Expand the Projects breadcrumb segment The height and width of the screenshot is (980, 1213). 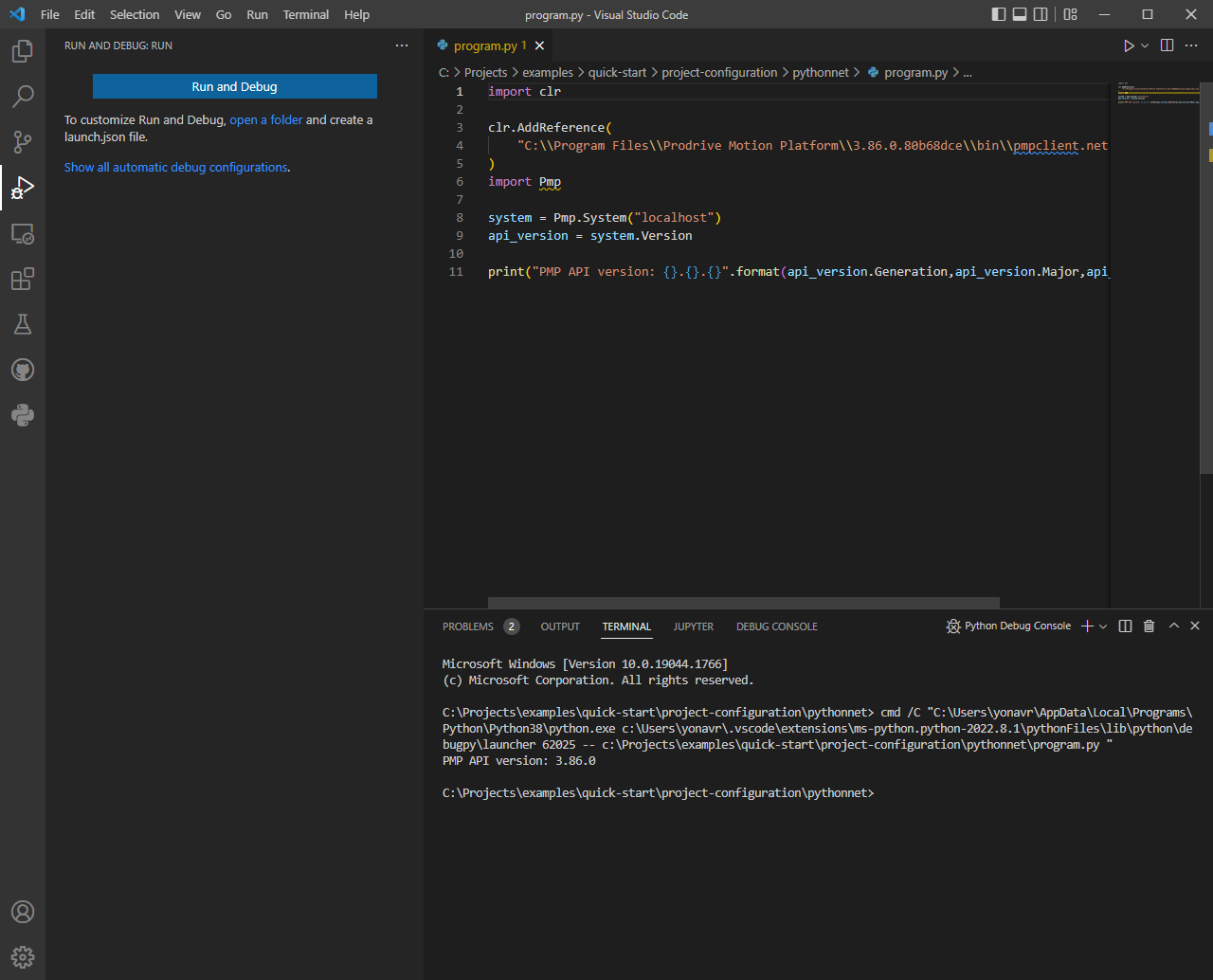pos(485,73)
